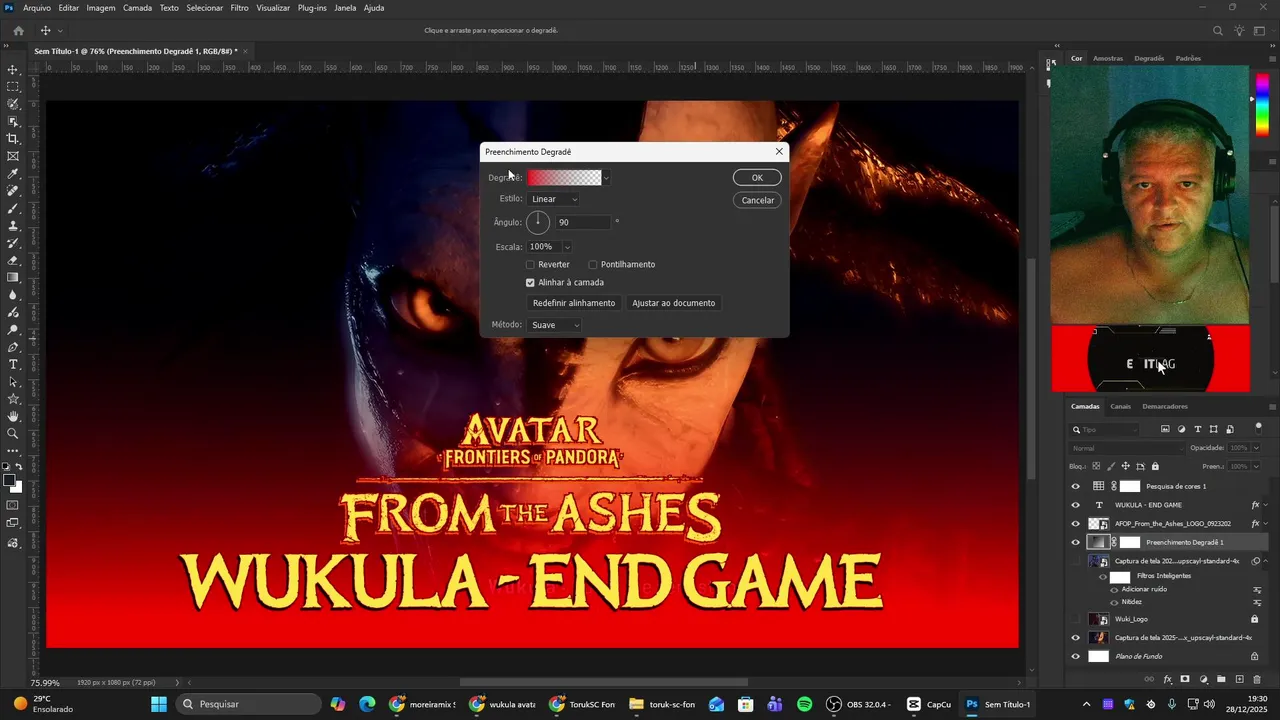The width and height of the screenshot is (1280, 720).
Task: Click the hue slider in Cor panel
Action: tap(1262, 103)
